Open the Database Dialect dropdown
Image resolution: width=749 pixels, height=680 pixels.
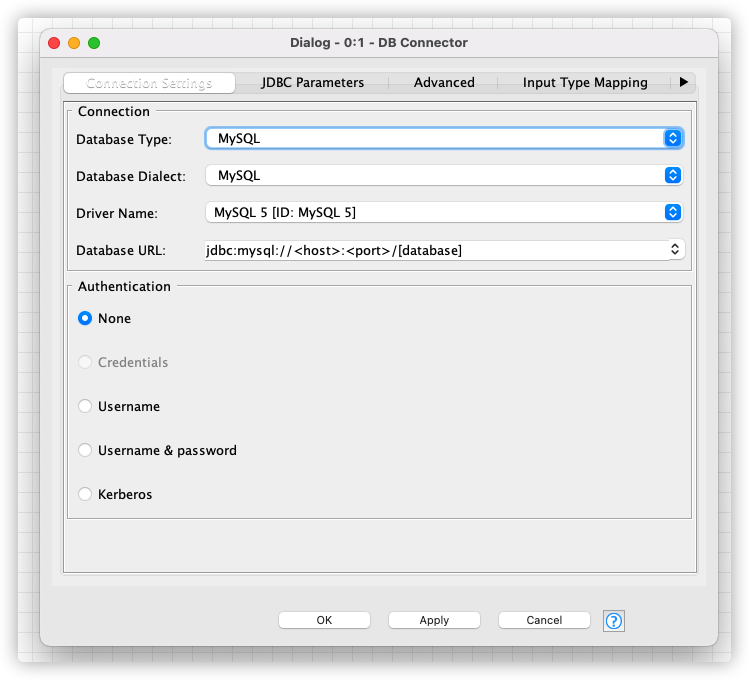[x=444, y=175]
